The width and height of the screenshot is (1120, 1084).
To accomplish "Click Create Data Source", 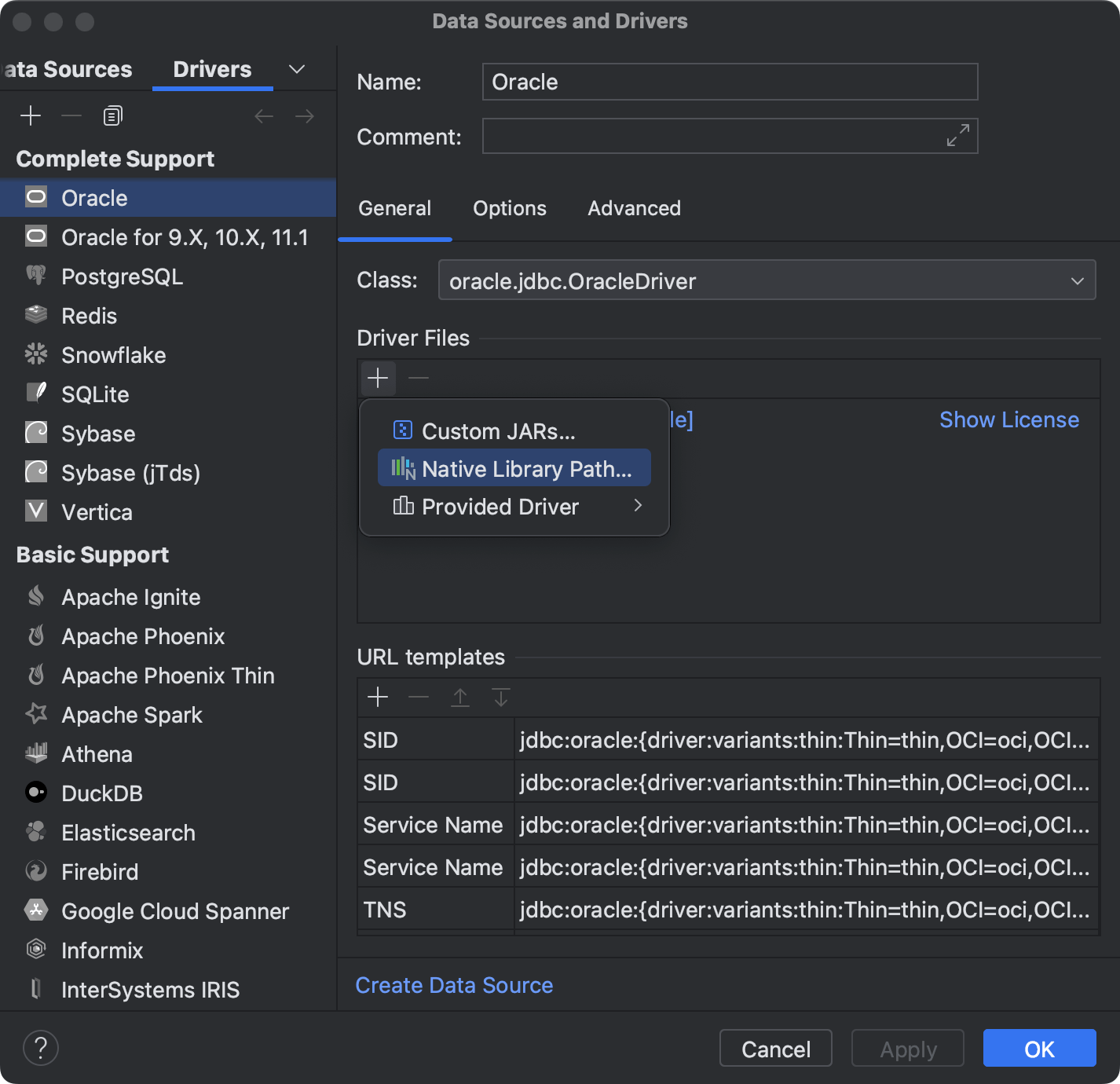I will [x=454, y=984].
